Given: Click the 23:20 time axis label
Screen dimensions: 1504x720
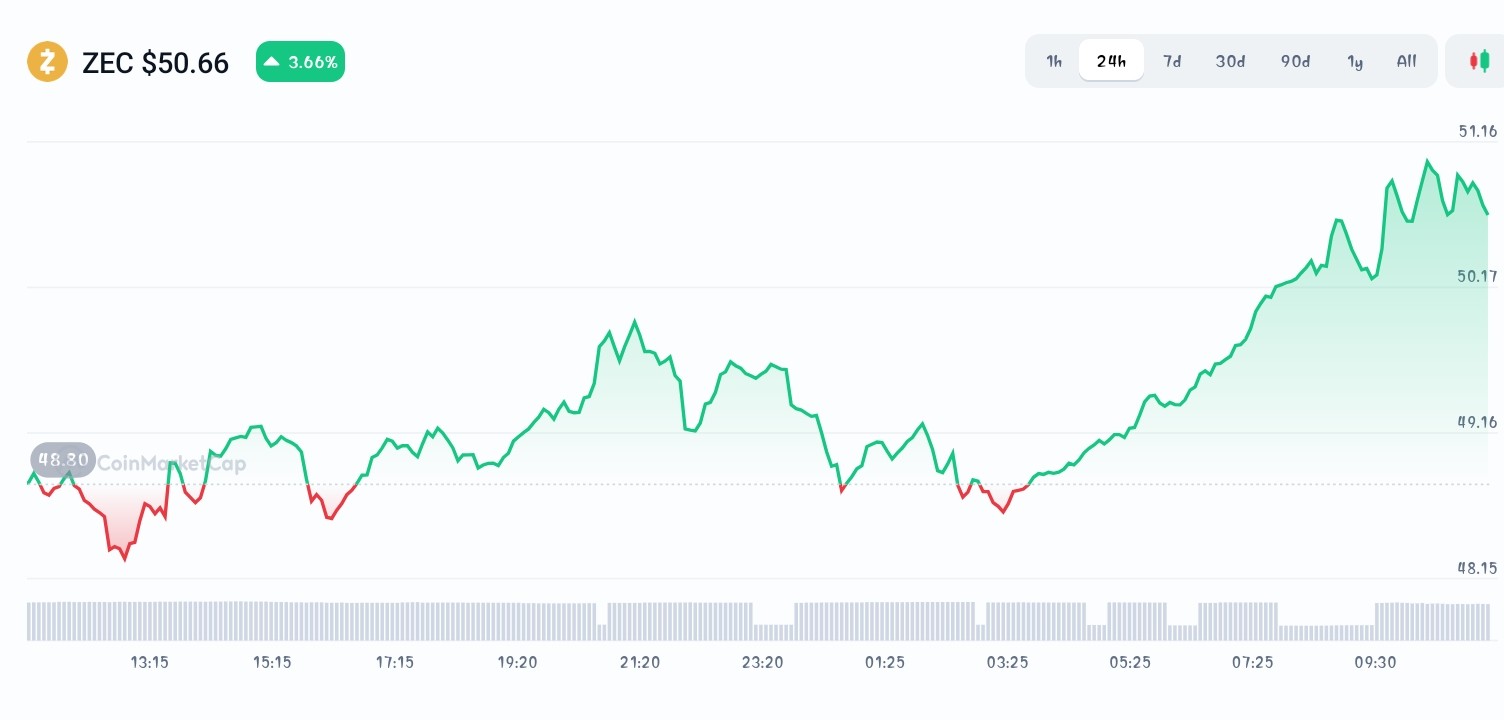Looking at the screenshot, I should 762,662.
